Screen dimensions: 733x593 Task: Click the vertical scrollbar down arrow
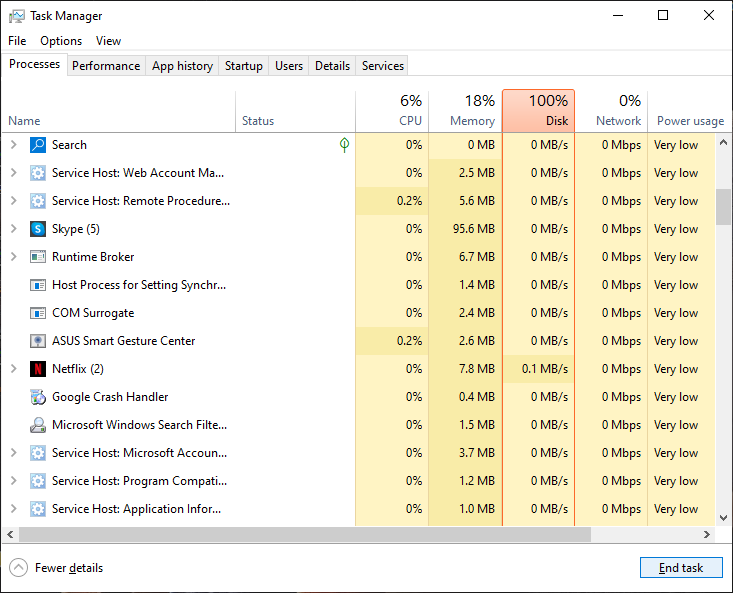(x=724, y=517)
